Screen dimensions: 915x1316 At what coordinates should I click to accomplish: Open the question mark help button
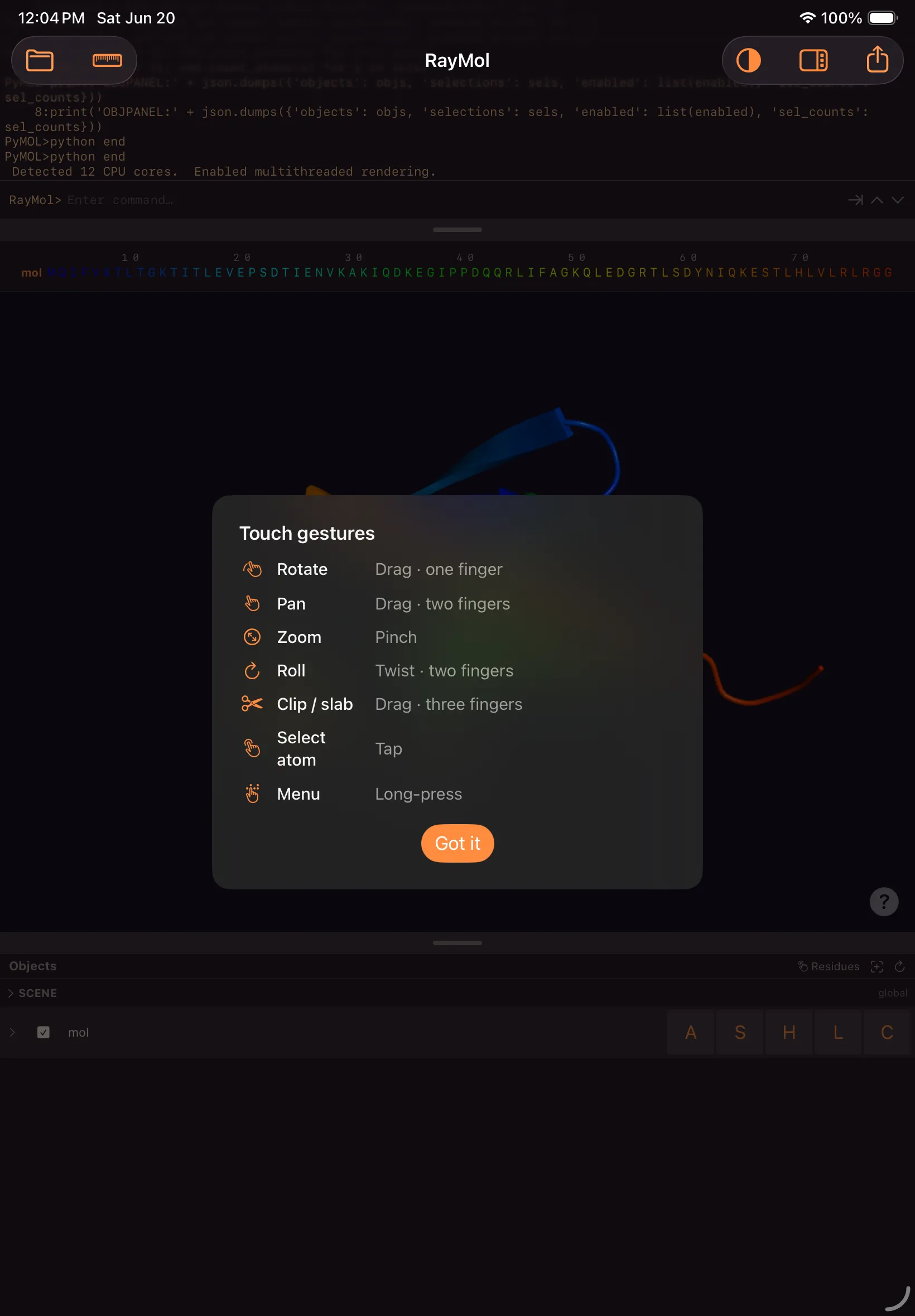click(883, 901)
